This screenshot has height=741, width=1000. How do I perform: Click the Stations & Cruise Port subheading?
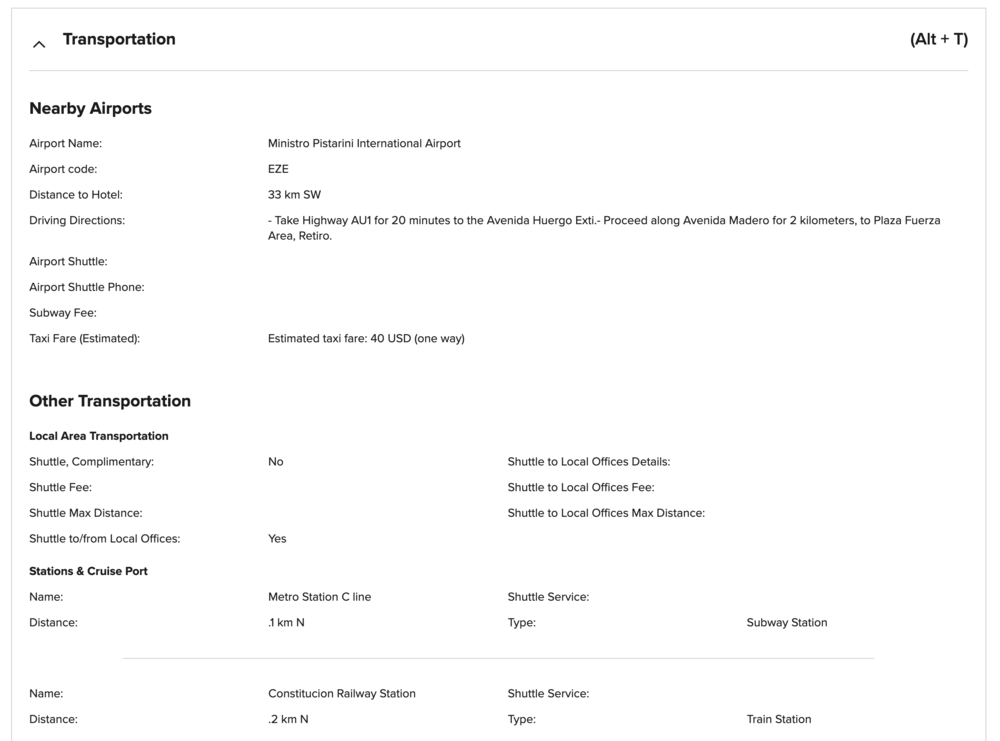click(x=88, y=571)
